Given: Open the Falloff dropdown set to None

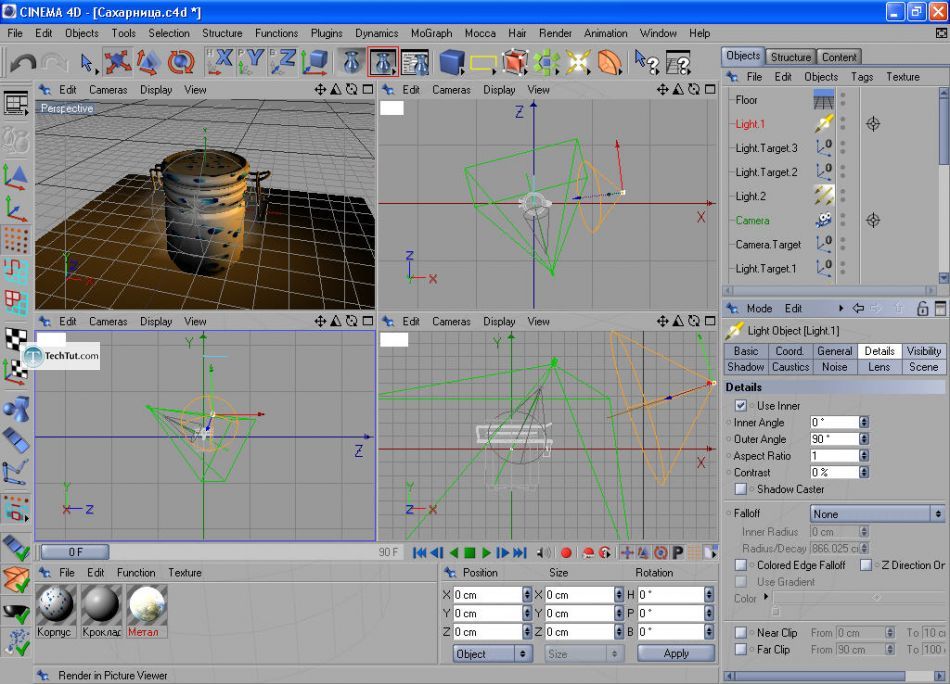Looking at the screenshot, I should point(877,514).
